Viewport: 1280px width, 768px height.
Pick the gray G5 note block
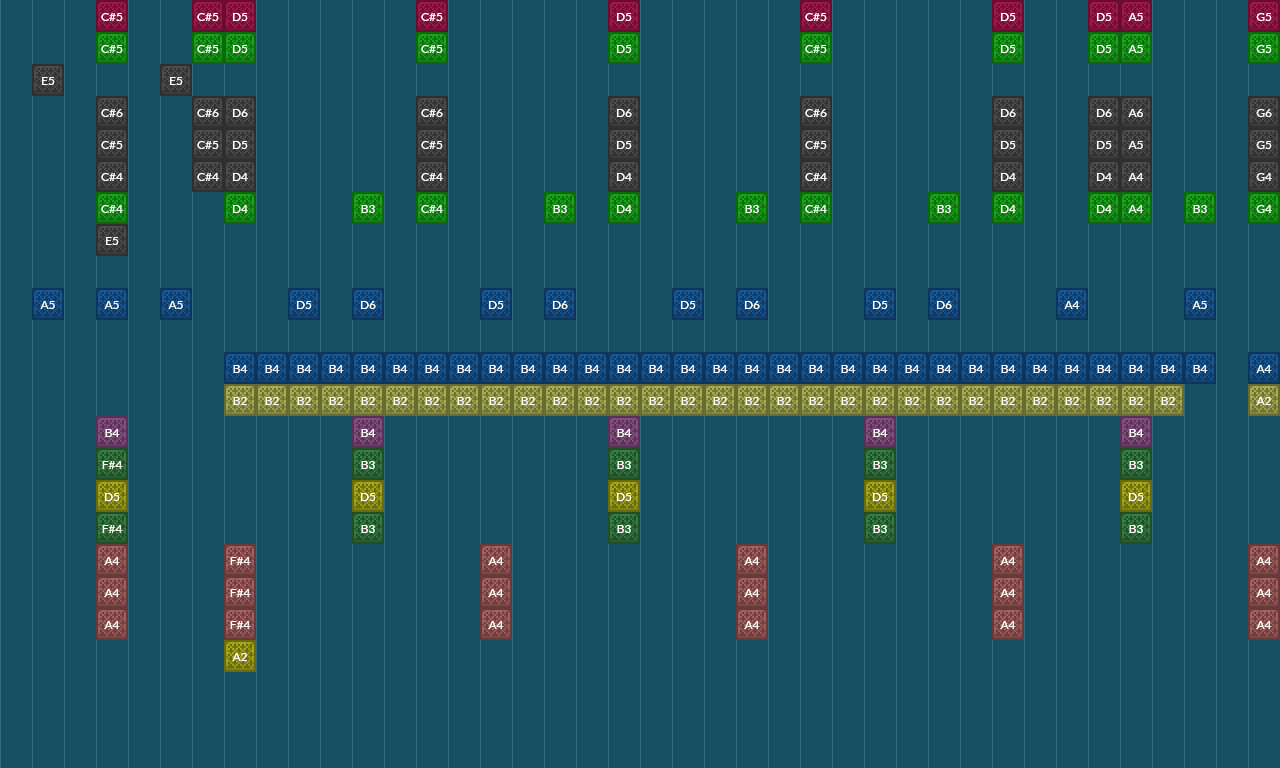tap(1264, 144)
